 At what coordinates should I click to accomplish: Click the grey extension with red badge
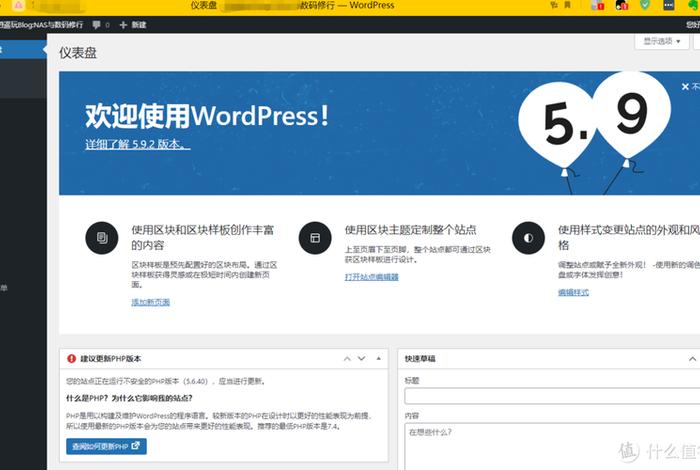pos(597,5)
